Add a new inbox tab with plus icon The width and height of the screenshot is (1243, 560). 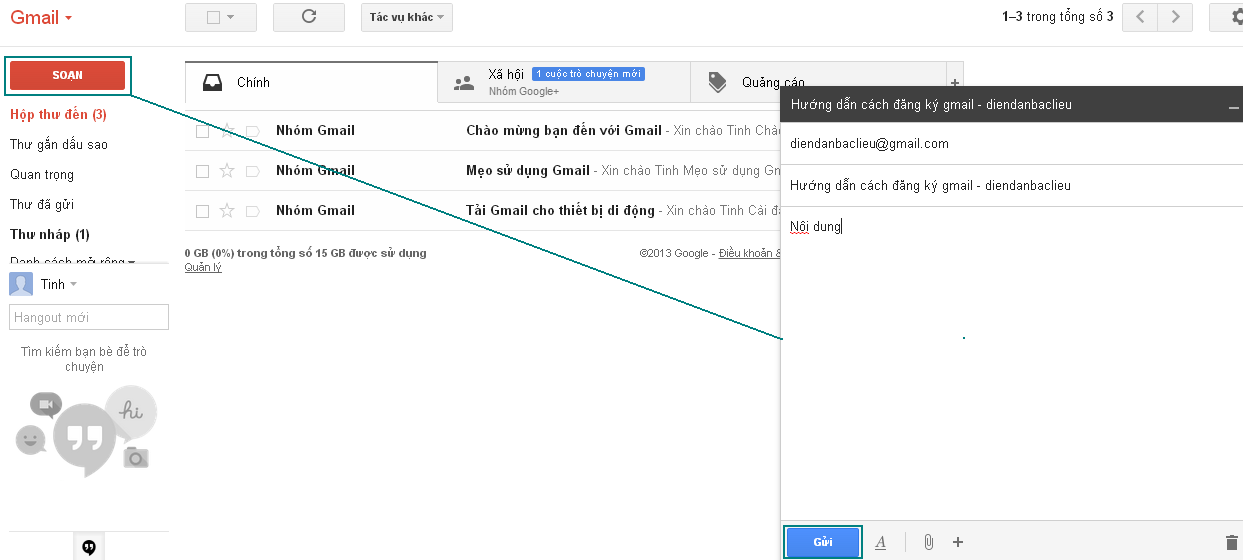(x=954, y=82)
